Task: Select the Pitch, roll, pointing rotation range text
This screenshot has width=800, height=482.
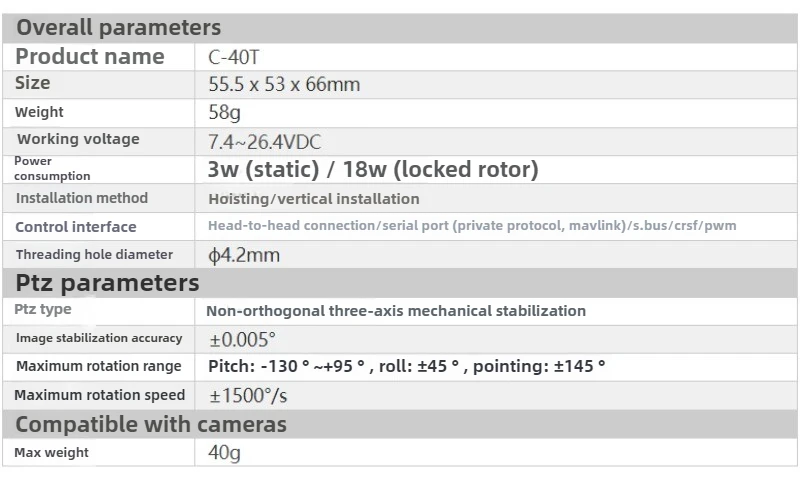Action: (406, 366)
